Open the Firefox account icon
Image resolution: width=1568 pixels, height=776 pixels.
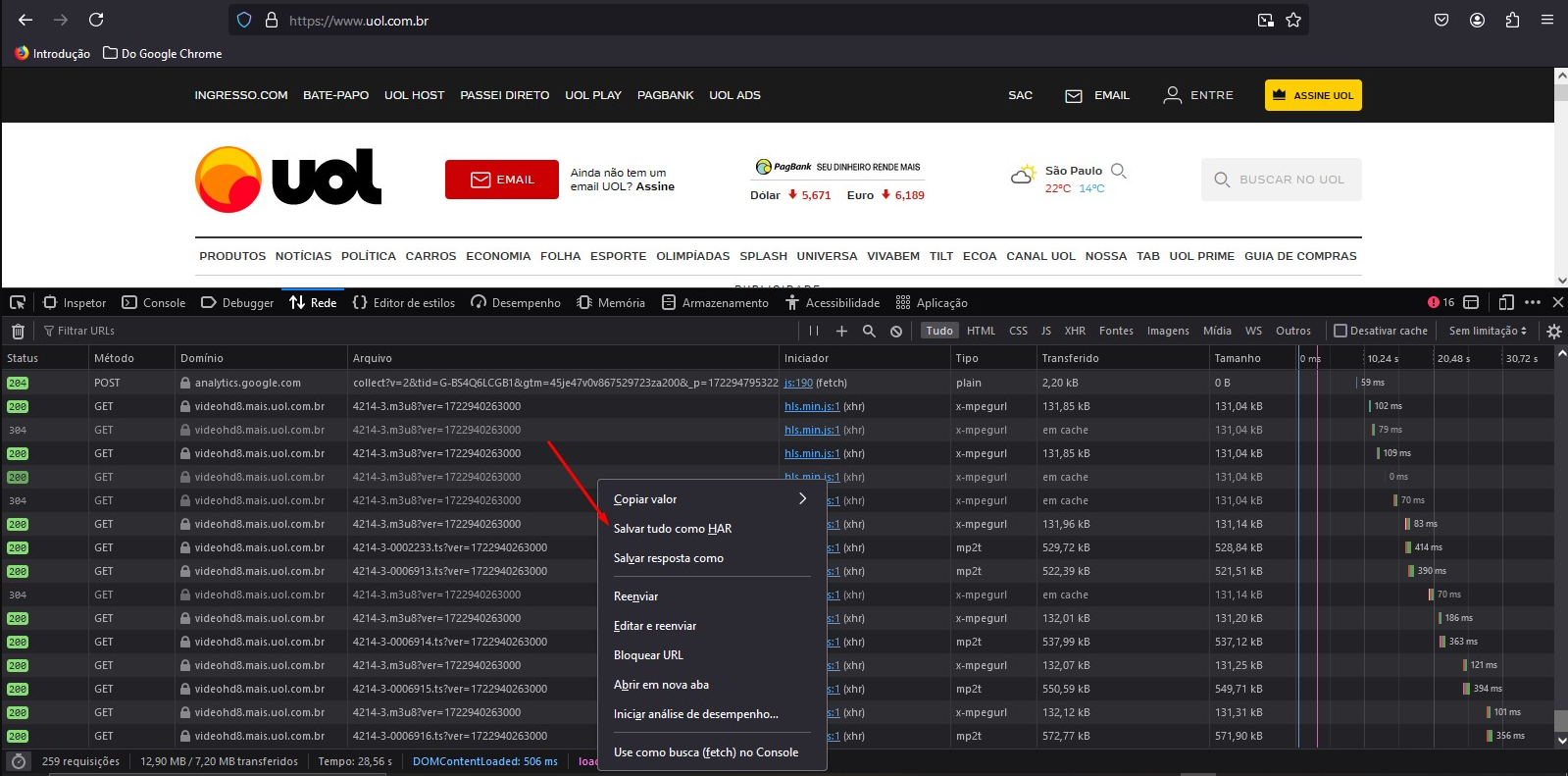(x=1477, y=20)
